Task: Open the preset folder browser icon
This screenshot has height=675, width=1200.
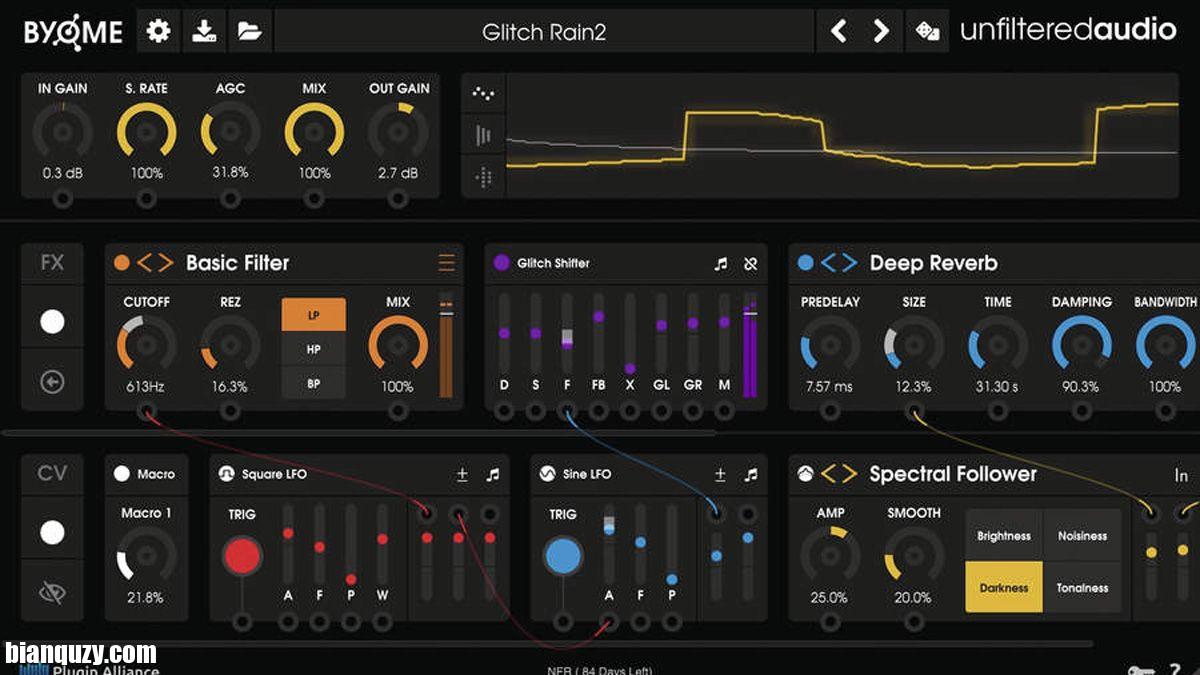Action: 250,31
